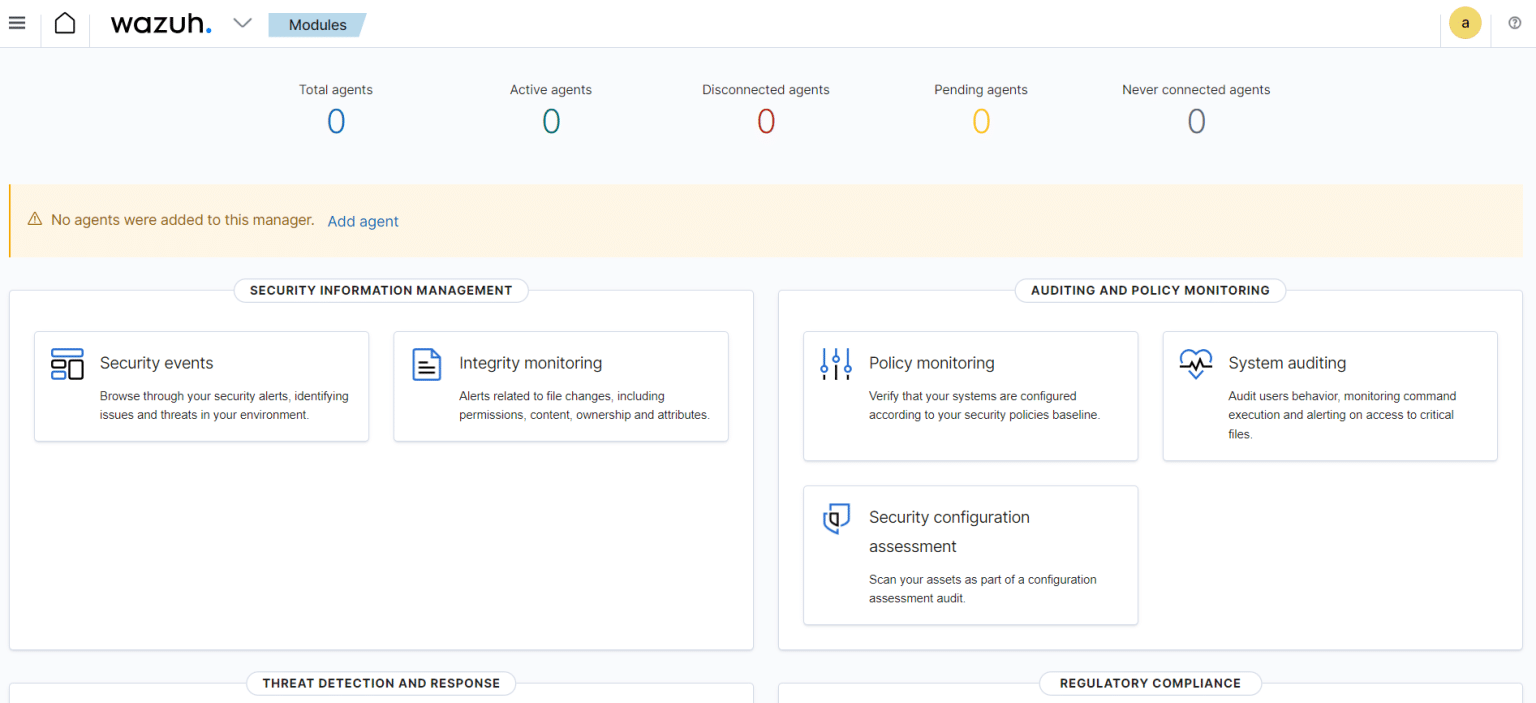Click the Policy monitoring sliders icon
1536x703 pixels.
click(835, 365)
